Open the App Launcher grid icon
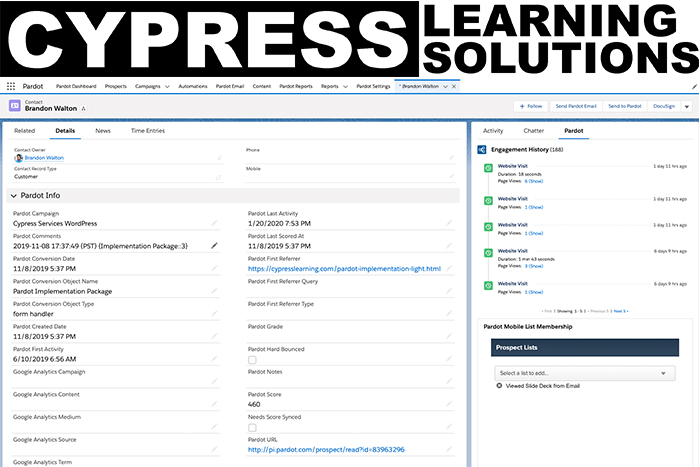700x467 pixels. [x=11, y=86]
